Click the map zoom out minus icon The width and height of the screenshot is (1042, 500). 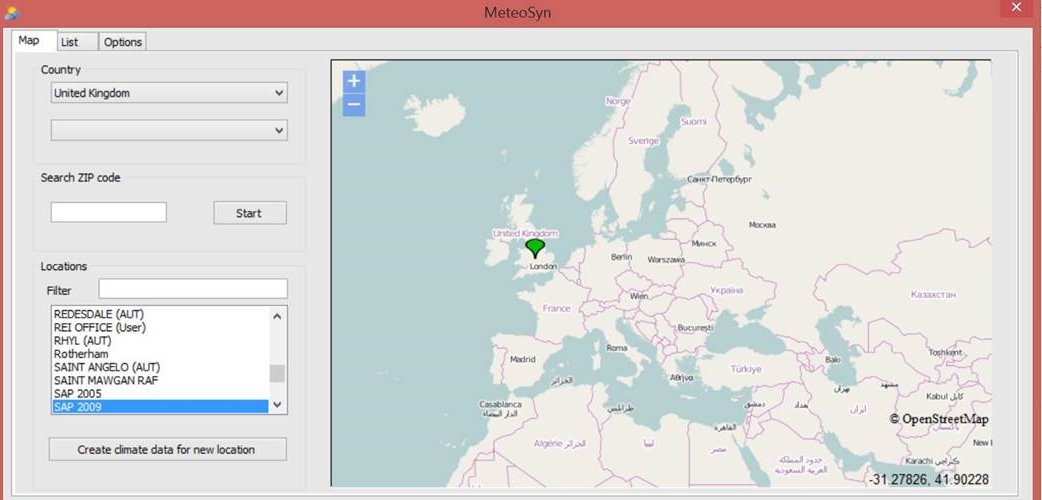point(353,104)
